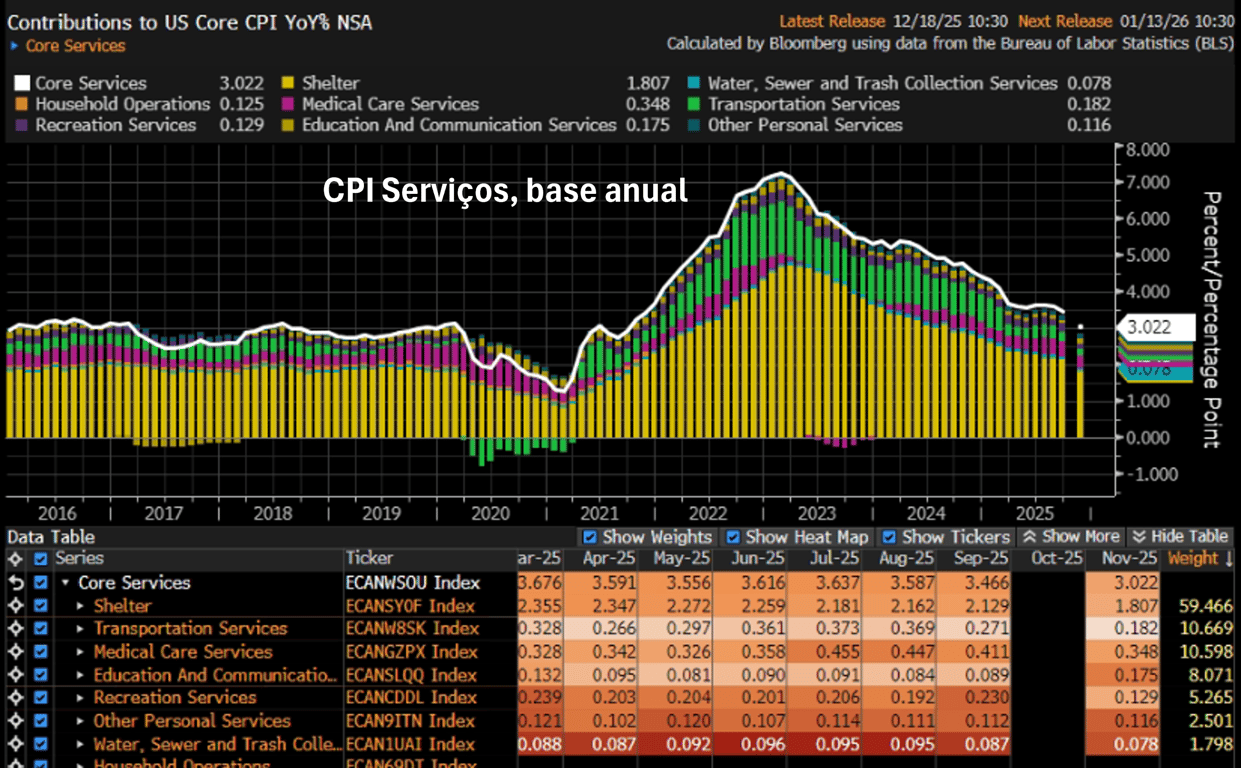Click the undo arrow icon beside Core Services
This screenshot has width=1241, height=768.
pos(15,583)
